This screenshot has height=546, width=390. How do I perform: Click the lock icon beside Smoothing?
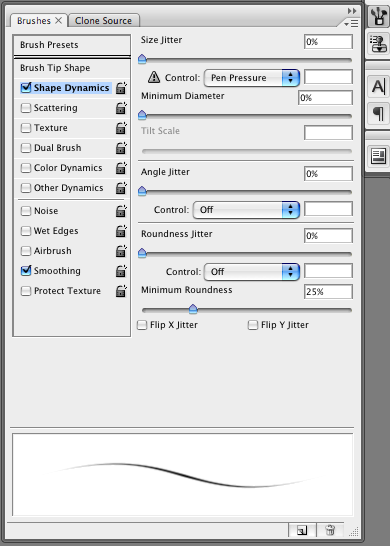click(121, 271)
